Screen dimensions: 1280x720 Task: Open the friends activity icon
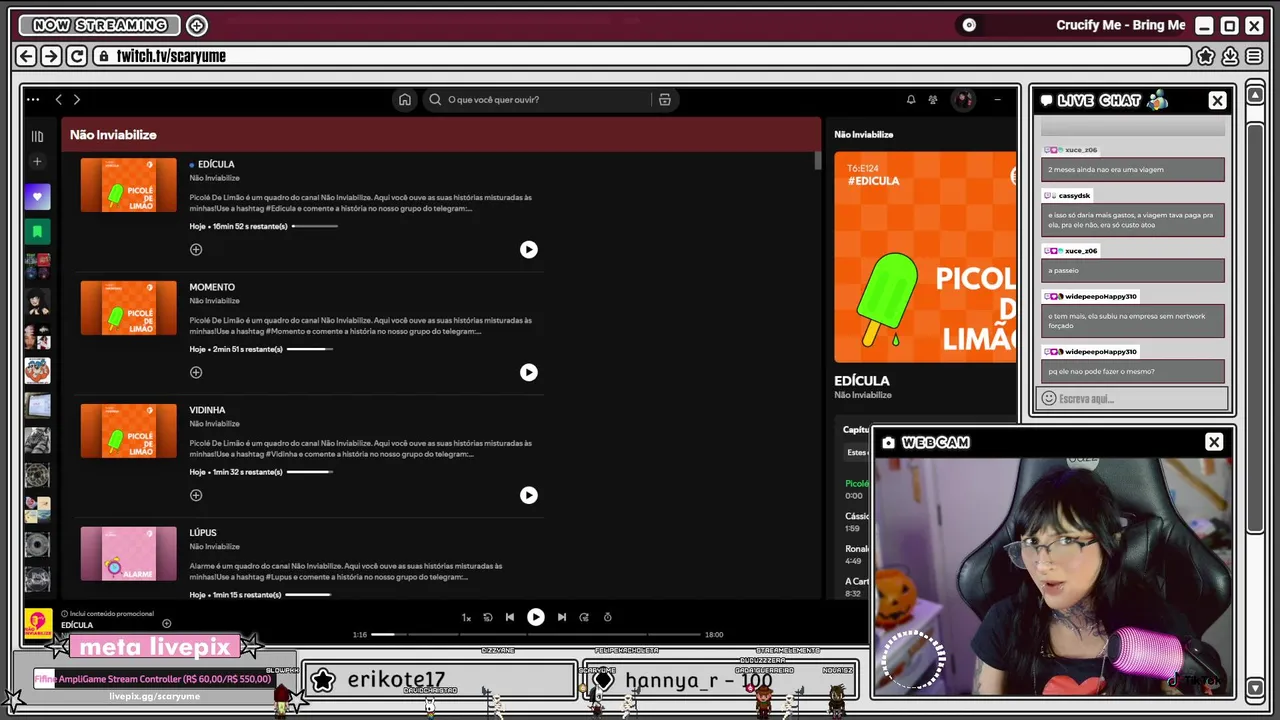(x=933, y=99)
